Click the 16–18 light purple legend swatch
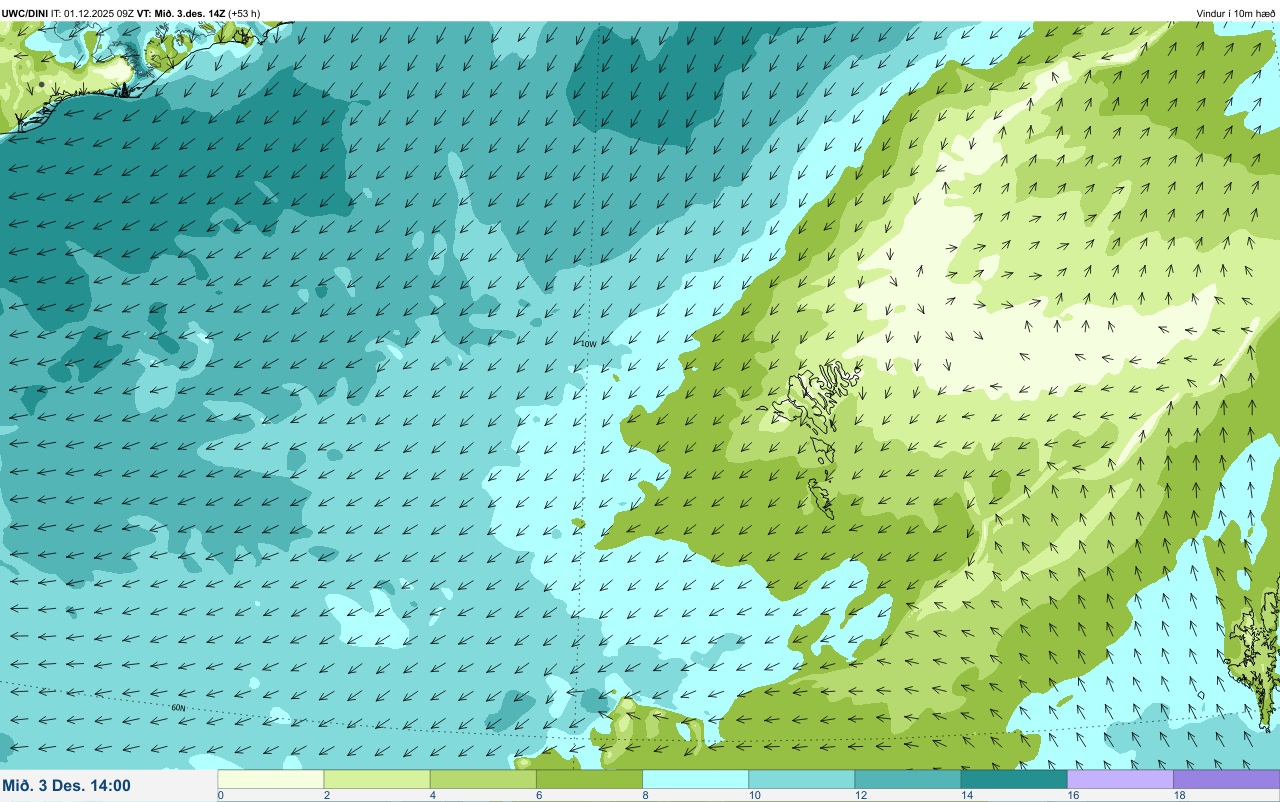The height and width of the screenshot is (802, 1280). click(1120, 779)
